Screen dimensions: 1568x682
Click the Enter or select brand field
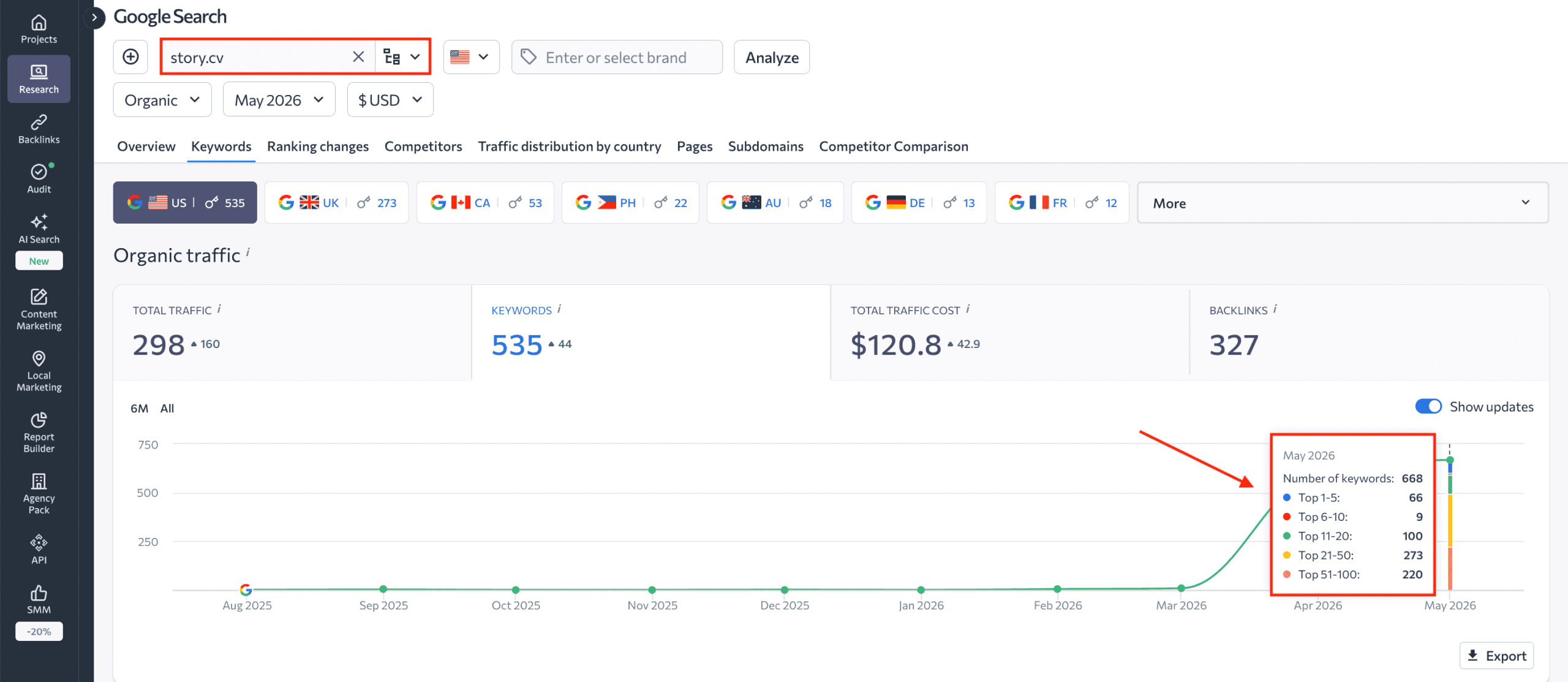pyautogui.click(x=617, y=57)
